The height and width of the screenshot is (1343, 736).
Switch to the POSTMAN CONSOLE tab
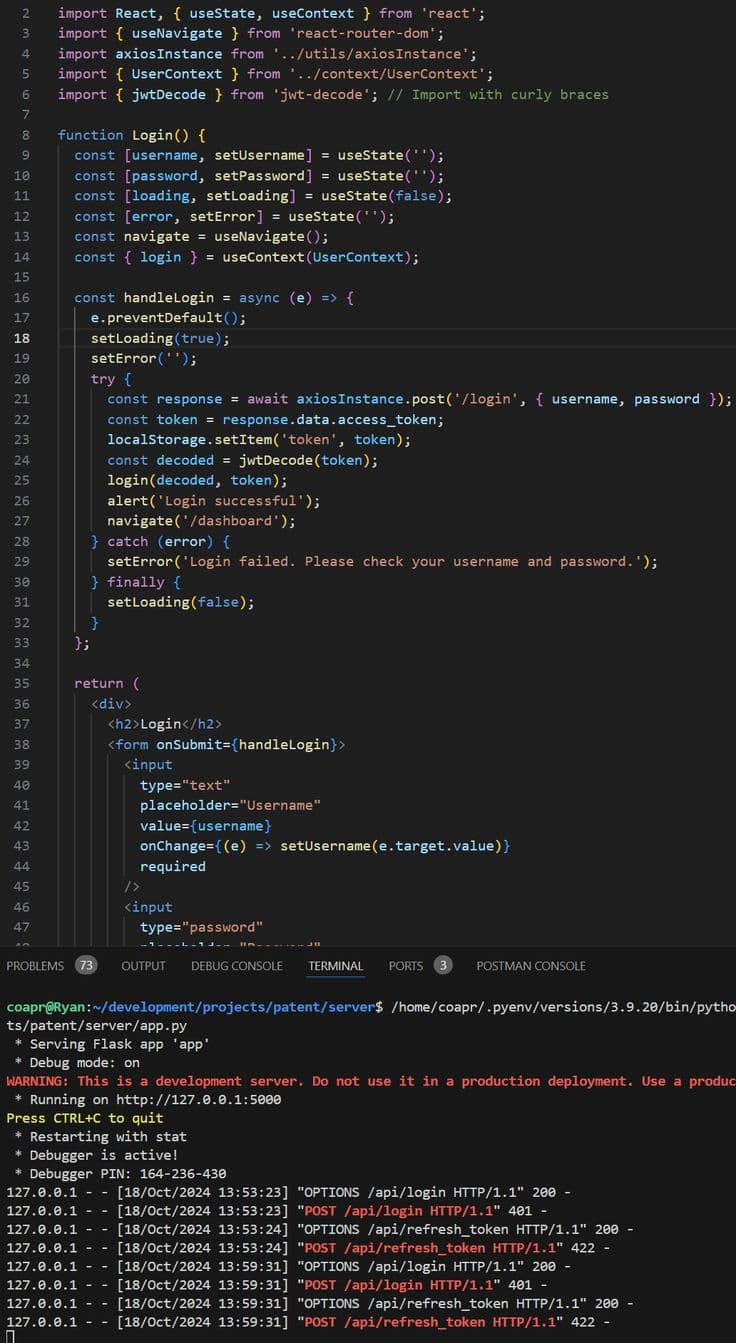tap(531, 966)
